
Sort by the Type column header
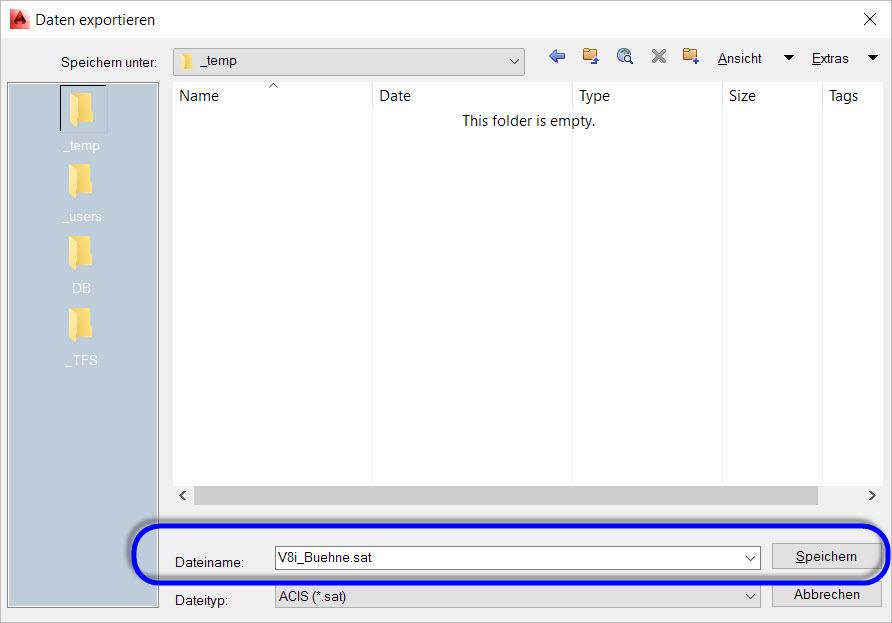point(647,96)
